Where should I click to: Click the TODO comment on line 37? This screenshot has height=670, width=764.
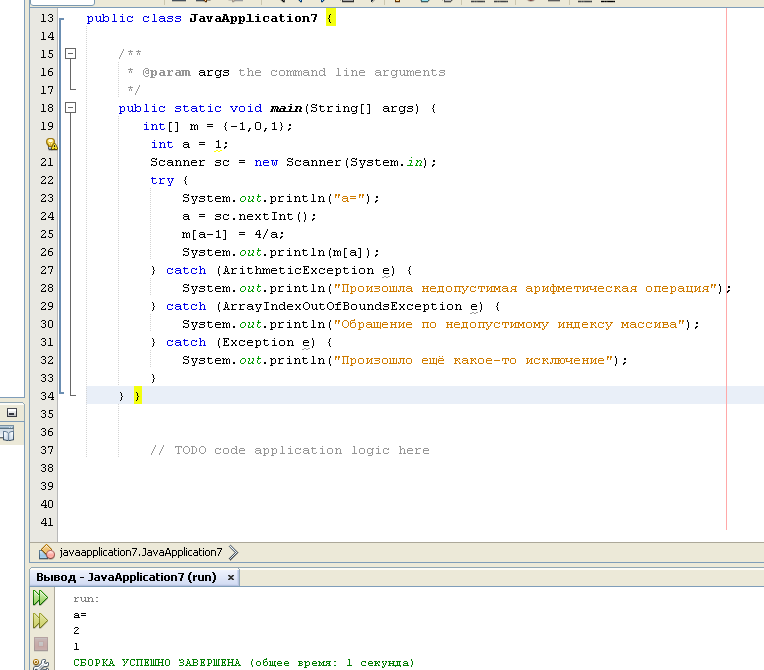(289, 450)
